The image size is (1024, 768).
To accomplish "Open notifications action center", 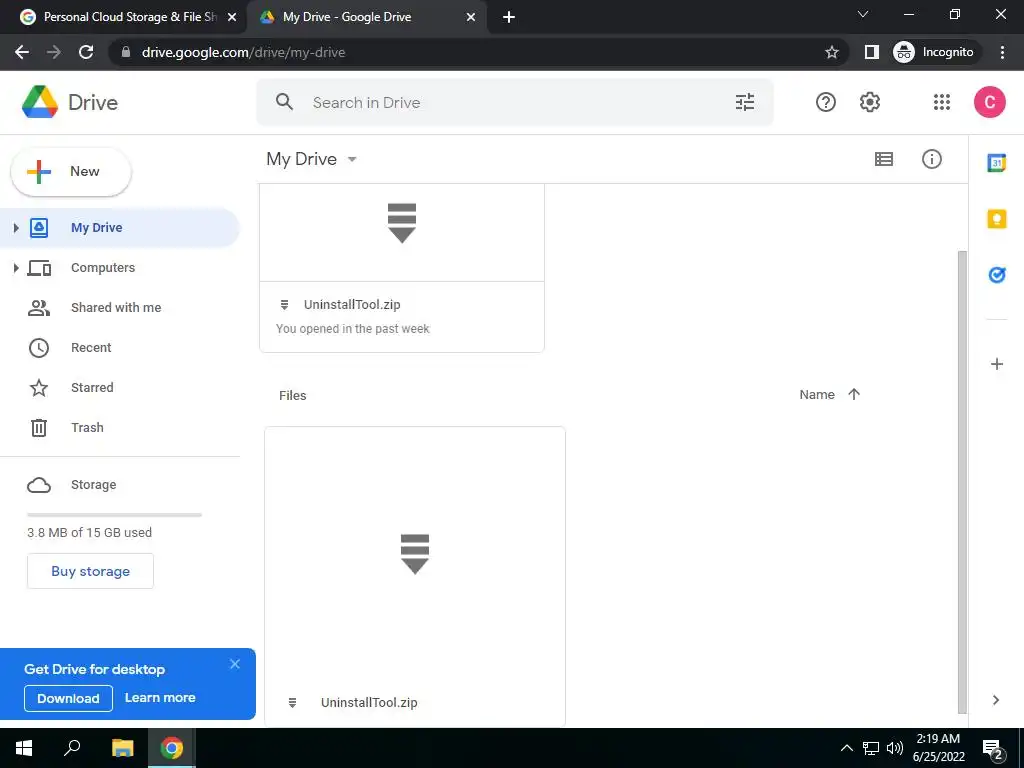I will tap(992, 749).
